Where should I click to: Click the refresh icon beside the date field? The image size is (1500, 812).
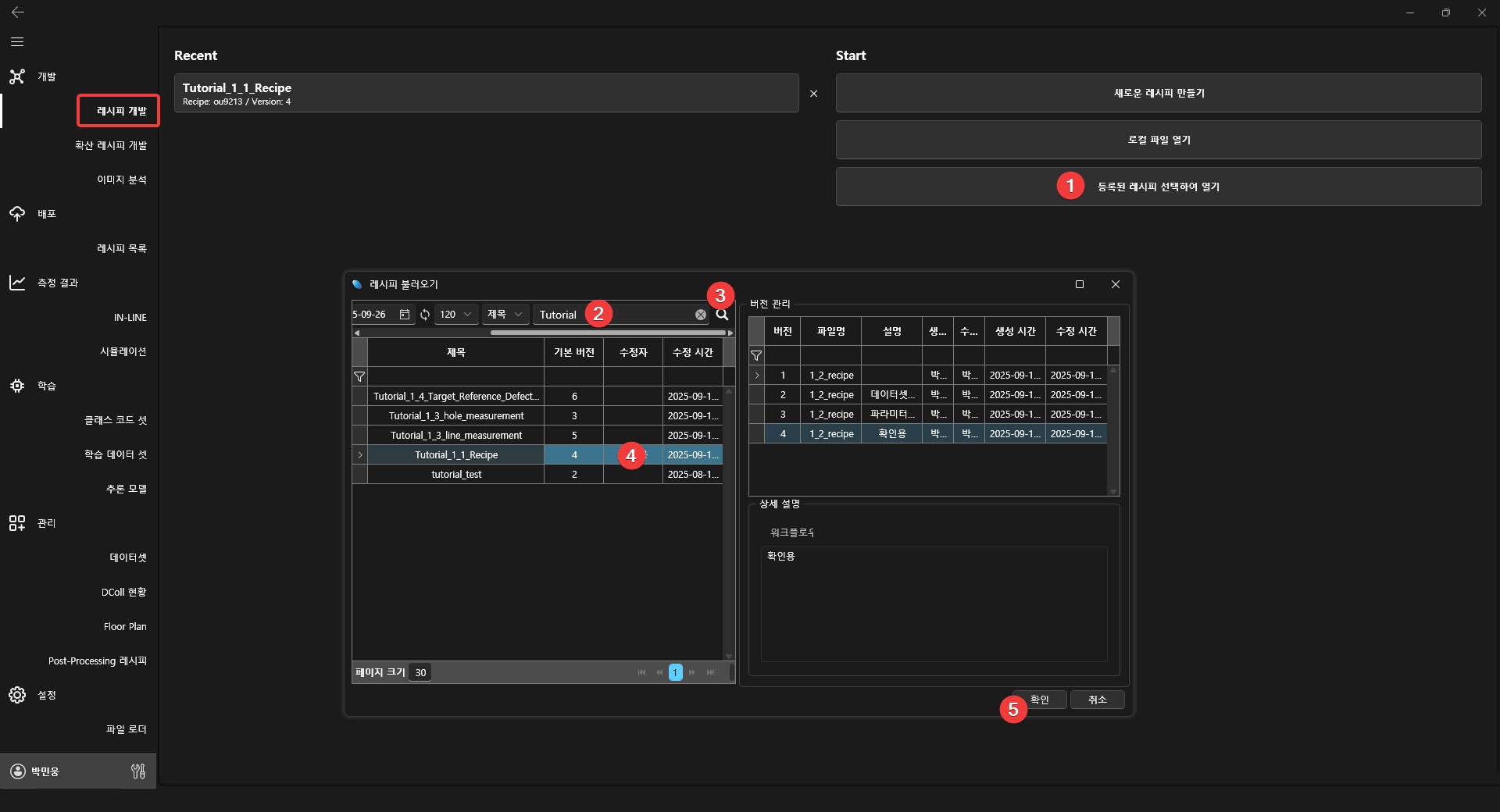[425, 315]
